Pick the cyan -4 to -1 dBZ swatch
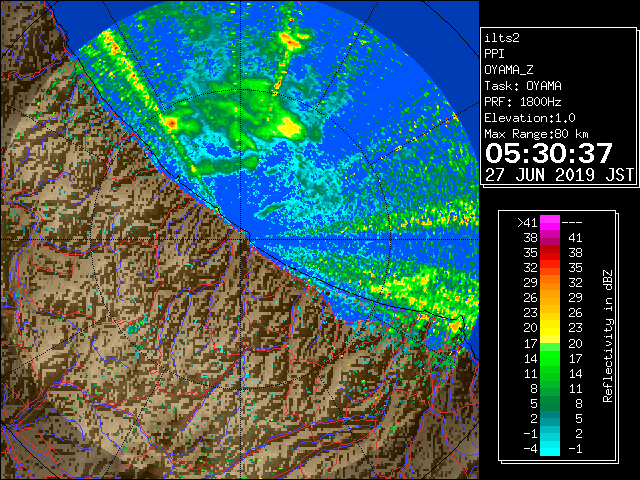The height and width of the screenshot is (480, 640). (550, 449)
